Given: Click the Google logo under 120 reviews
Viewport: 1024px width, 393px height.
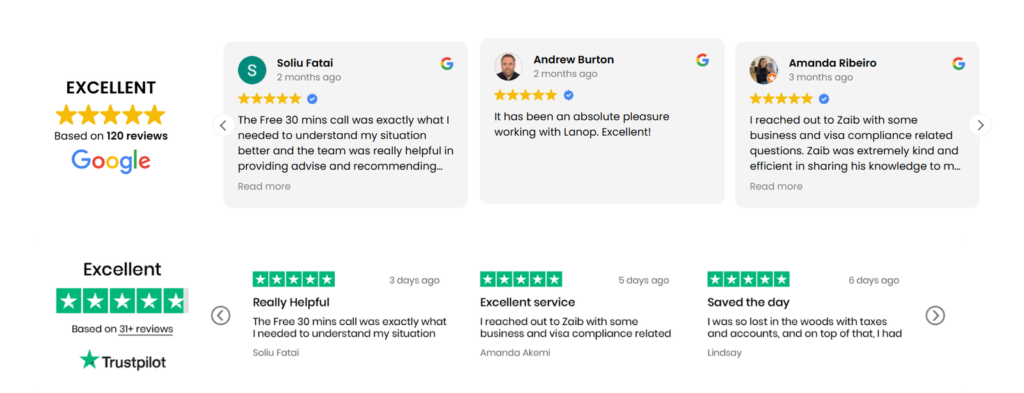Looking at the screenshot, I should pyautogui.click(x=111, y=161).
